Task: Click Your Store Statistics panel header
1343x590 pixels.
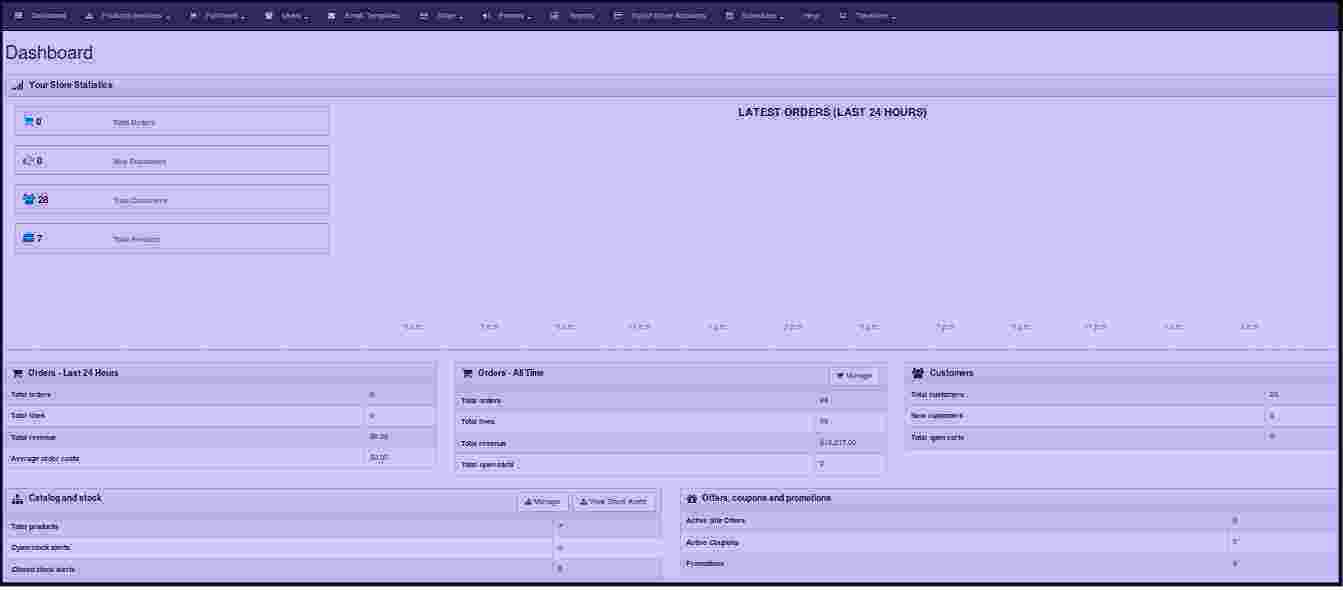Action: point(670,86)
